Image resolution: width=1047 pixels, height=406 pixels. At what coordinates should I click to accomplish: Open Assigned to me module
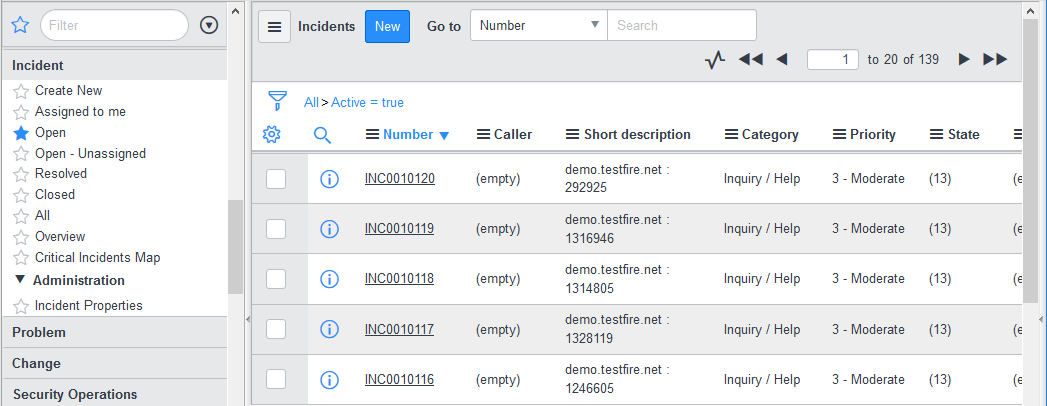coord(80,112)
